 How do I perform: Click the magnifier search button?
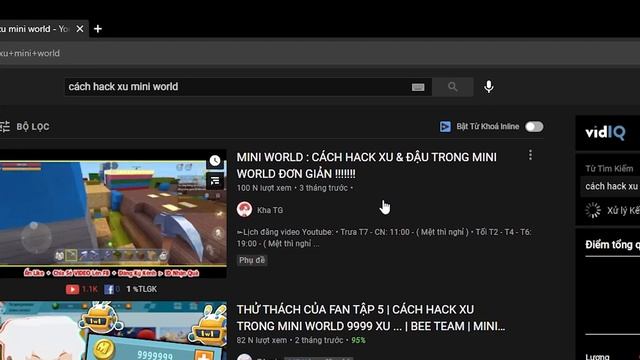pyautogui.click(x=453, y=87)
